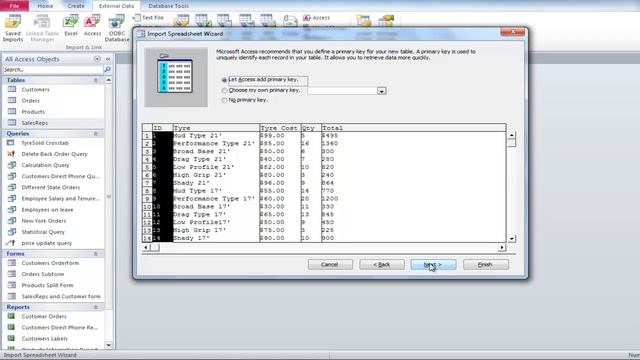The height and width of the screenshot is (360, 640).
Task: Click the Customers table icon
Action: pyautogui.click(x=12, y=89)
